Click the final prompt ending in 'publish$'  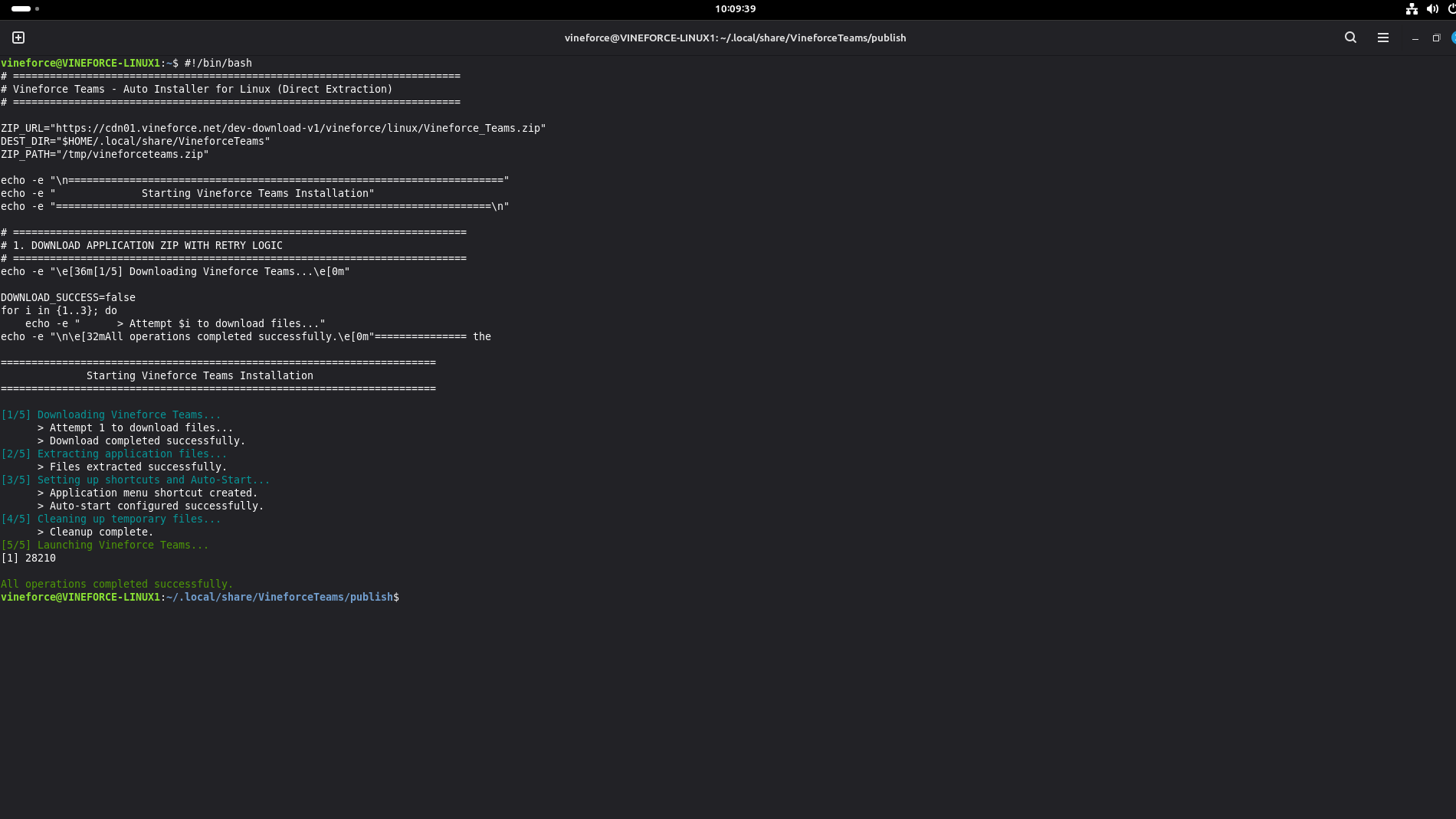pos(200,597)
